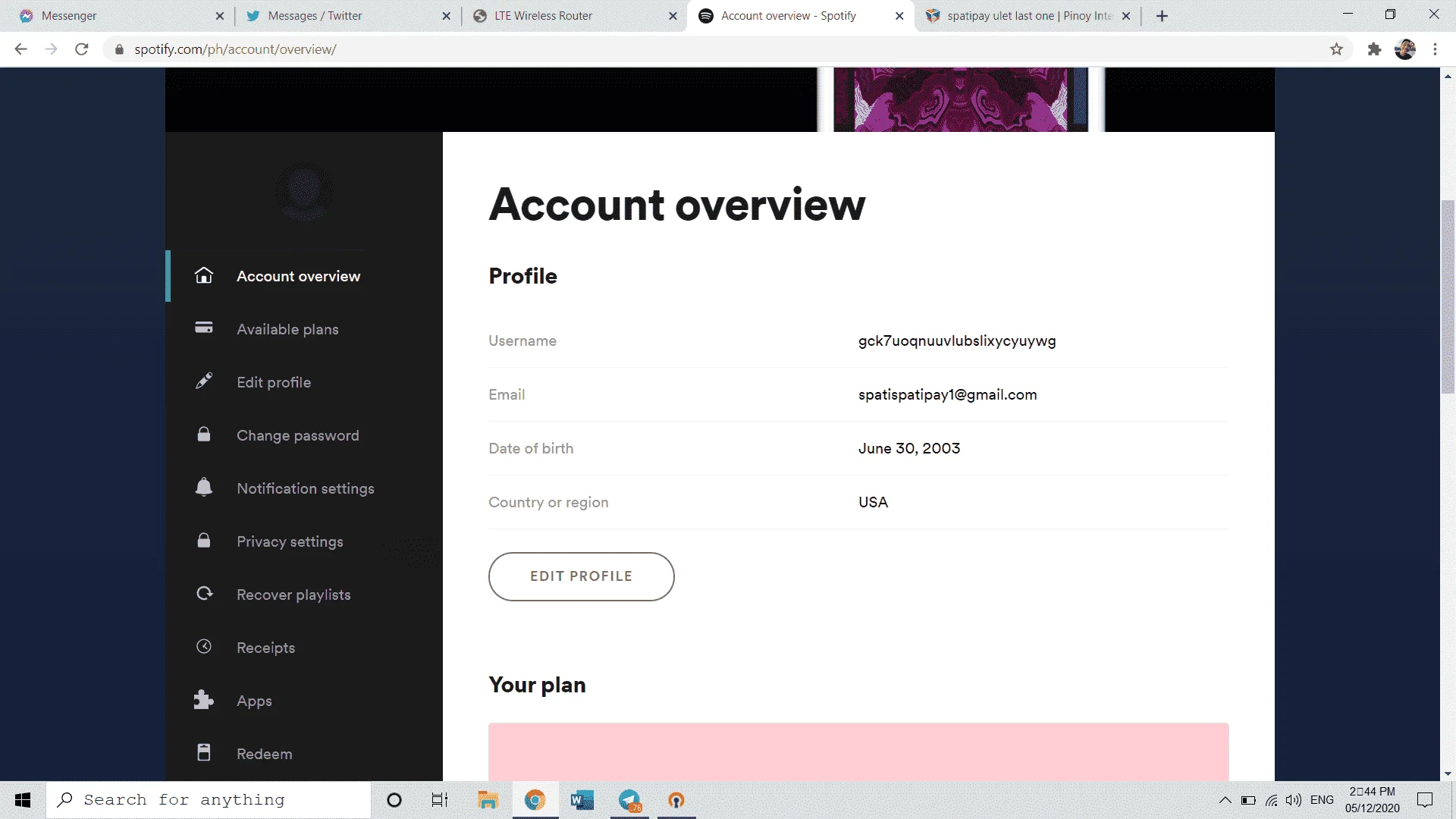Open Available plans in the sidebar

pos(287,329)
